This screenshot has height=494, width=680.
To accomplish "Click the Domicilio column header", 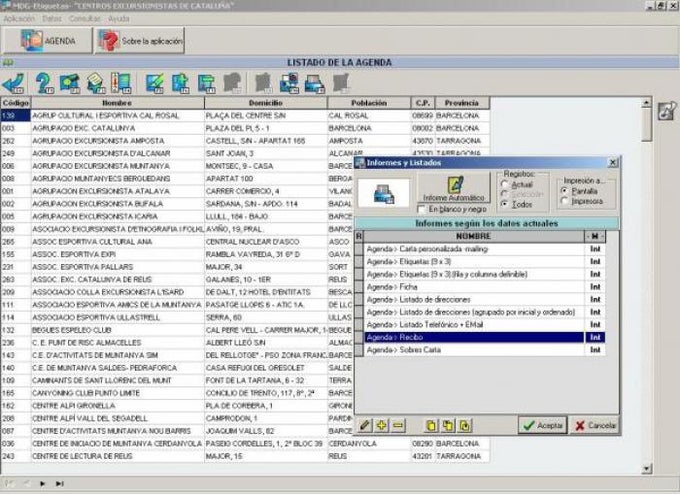I will point(265,103).
